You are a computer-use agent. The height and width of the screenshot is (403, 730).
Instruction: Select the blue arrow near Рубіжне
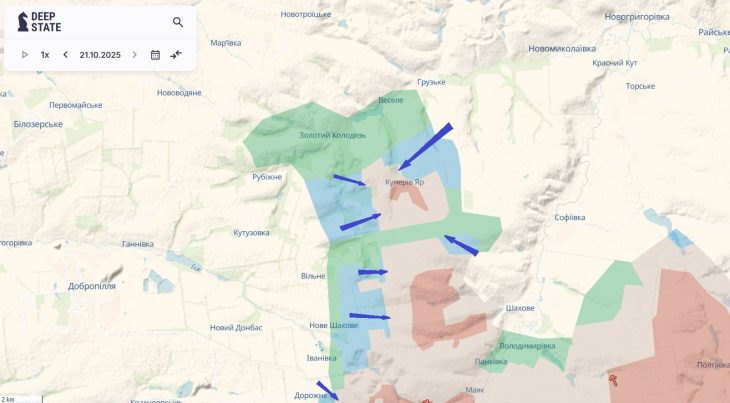click(349, 180)
